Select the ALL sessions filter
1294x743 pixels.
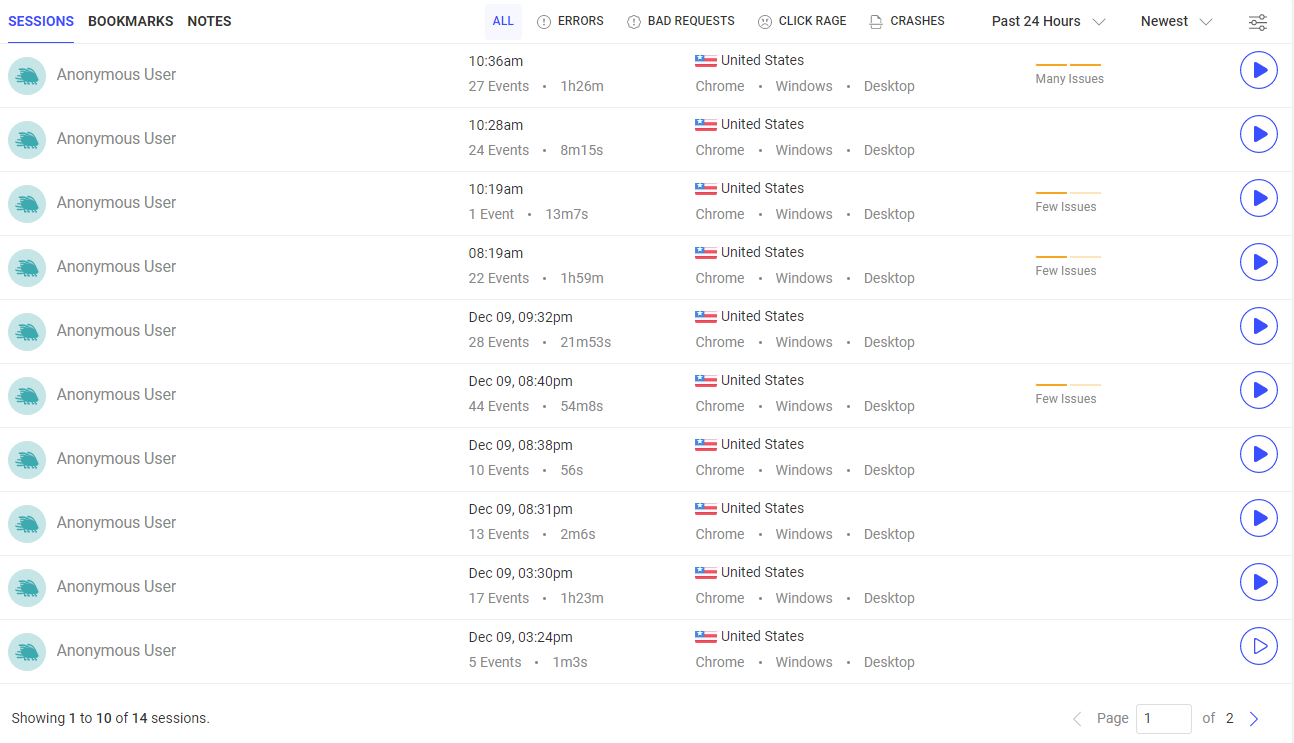click(503, 21)
